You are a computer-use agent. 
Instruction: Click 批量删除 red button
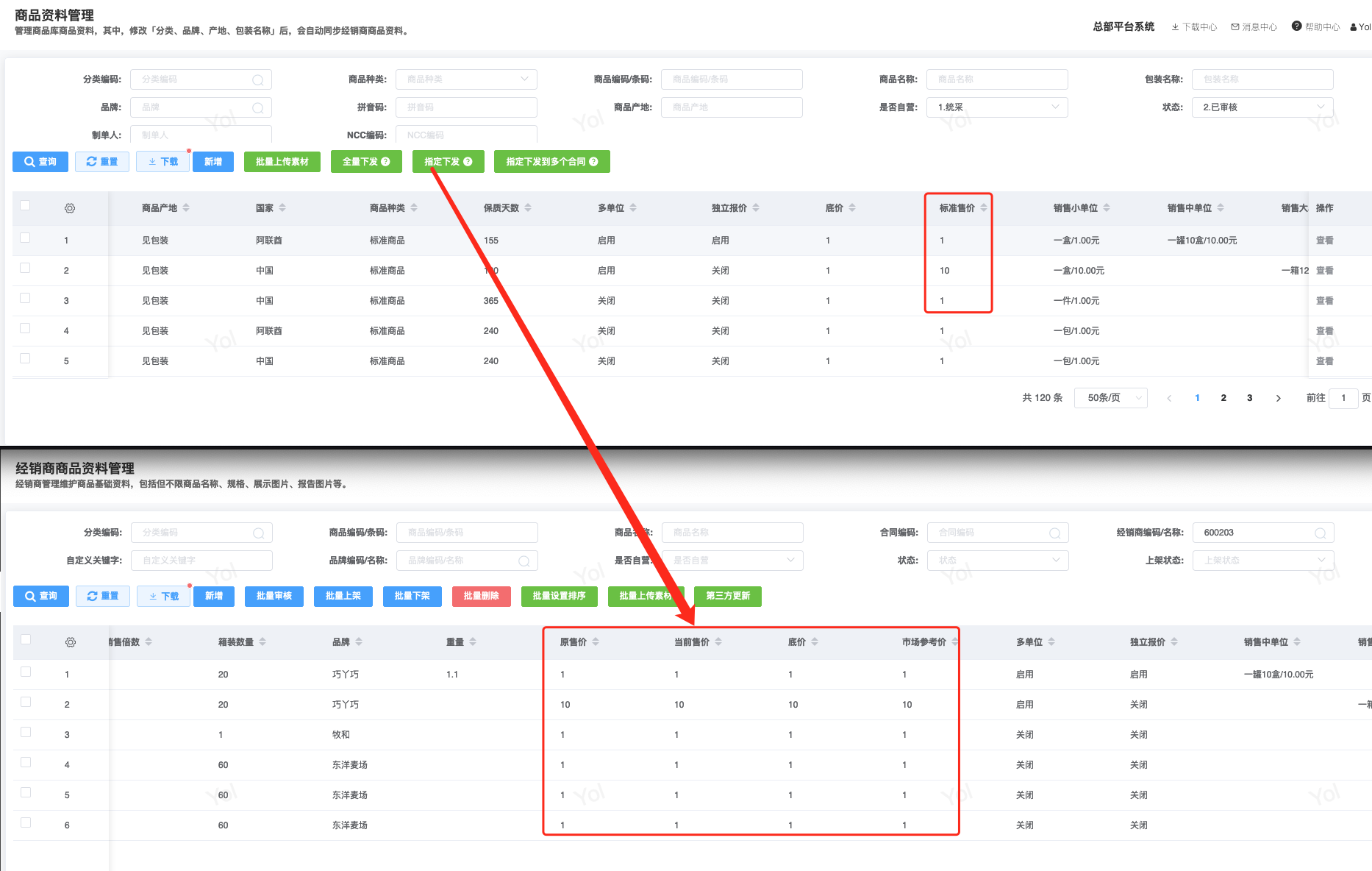point(482,596)
